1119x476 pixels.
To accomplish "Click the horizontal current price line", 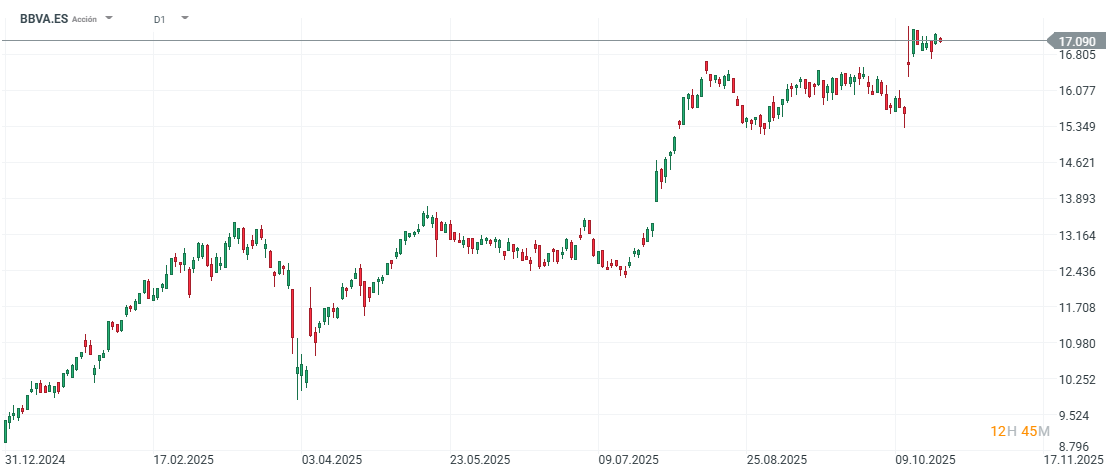I will pyautogui.click(x=500, y=41).
